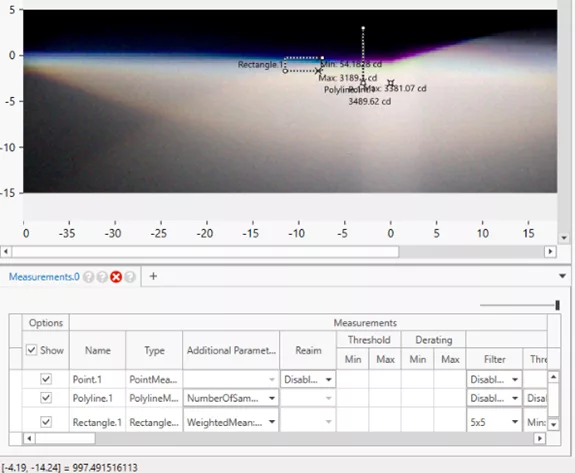Click the X max marker of Rectangle.1
Image resolution: width=575 pixels, height=473 pixels.
(x=318, y=71)
